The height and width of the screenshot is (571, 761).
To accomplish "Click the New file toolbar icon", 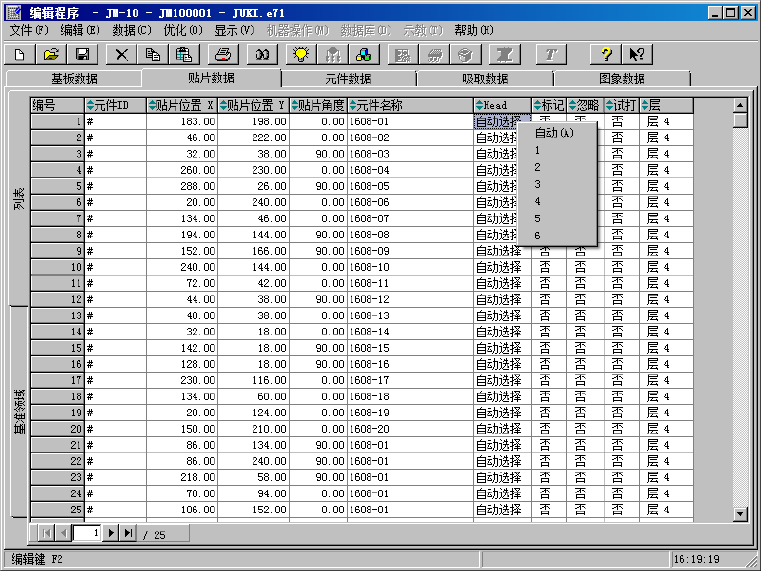I will [x=20, y=54].
